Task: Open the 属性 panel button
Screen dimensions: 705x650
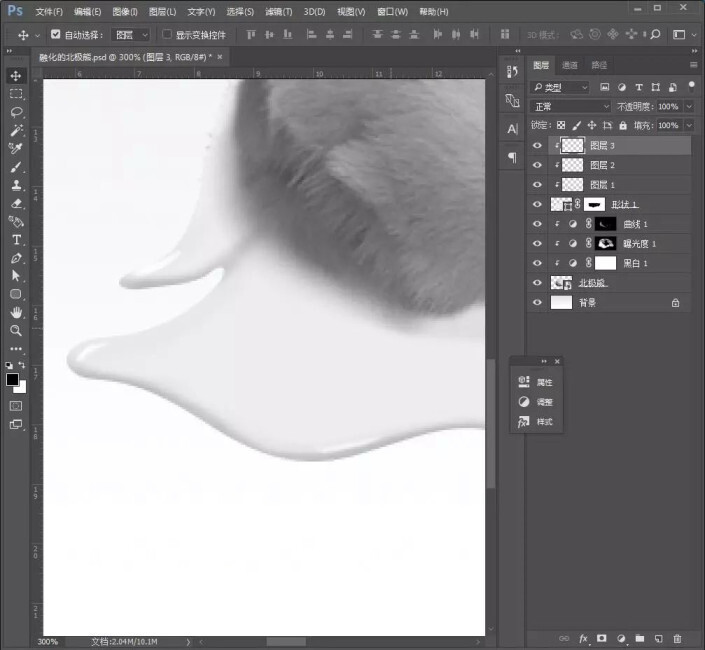Action: pos(535,382)
